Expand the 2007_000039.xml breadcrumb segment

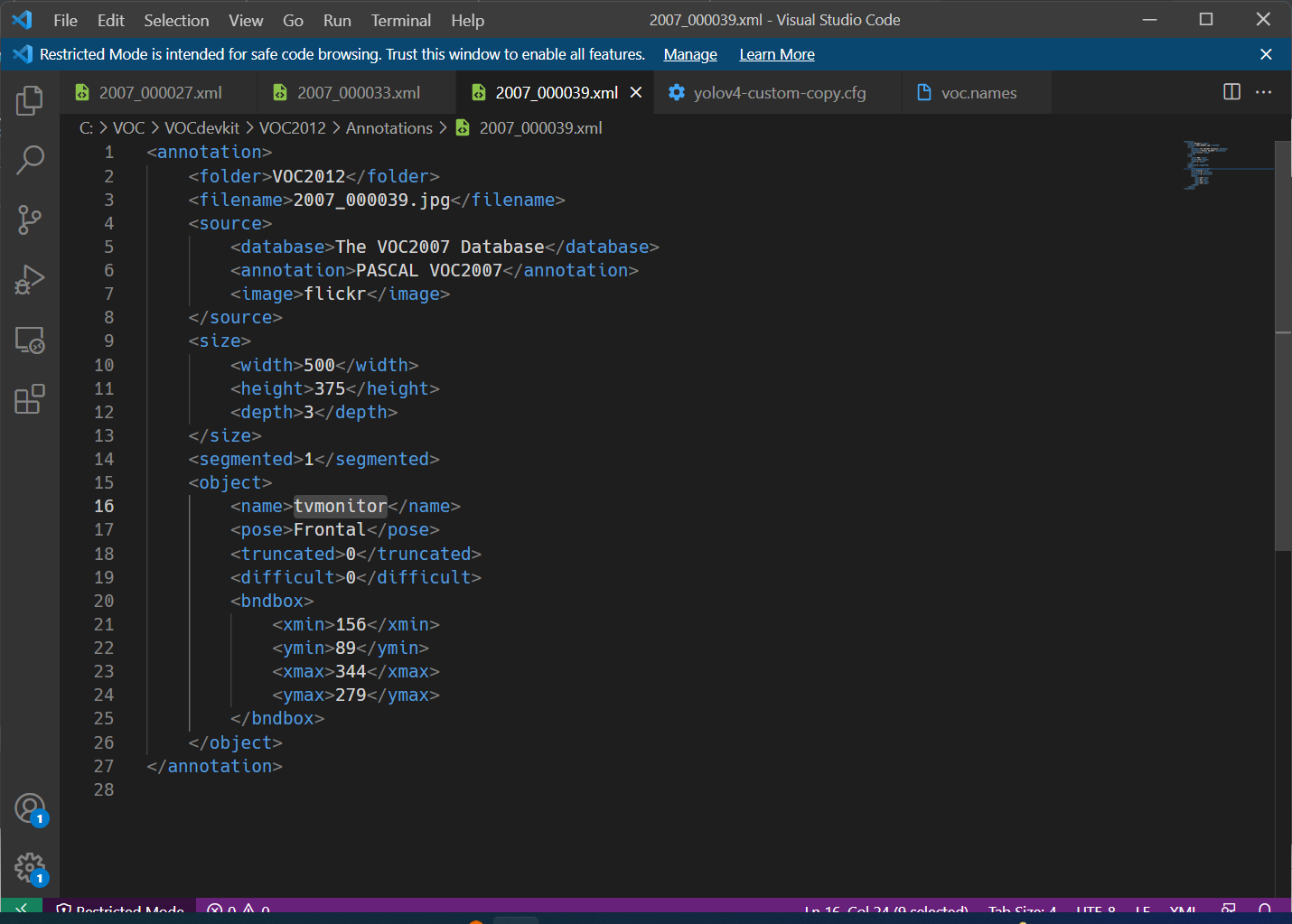pos(540,127)
